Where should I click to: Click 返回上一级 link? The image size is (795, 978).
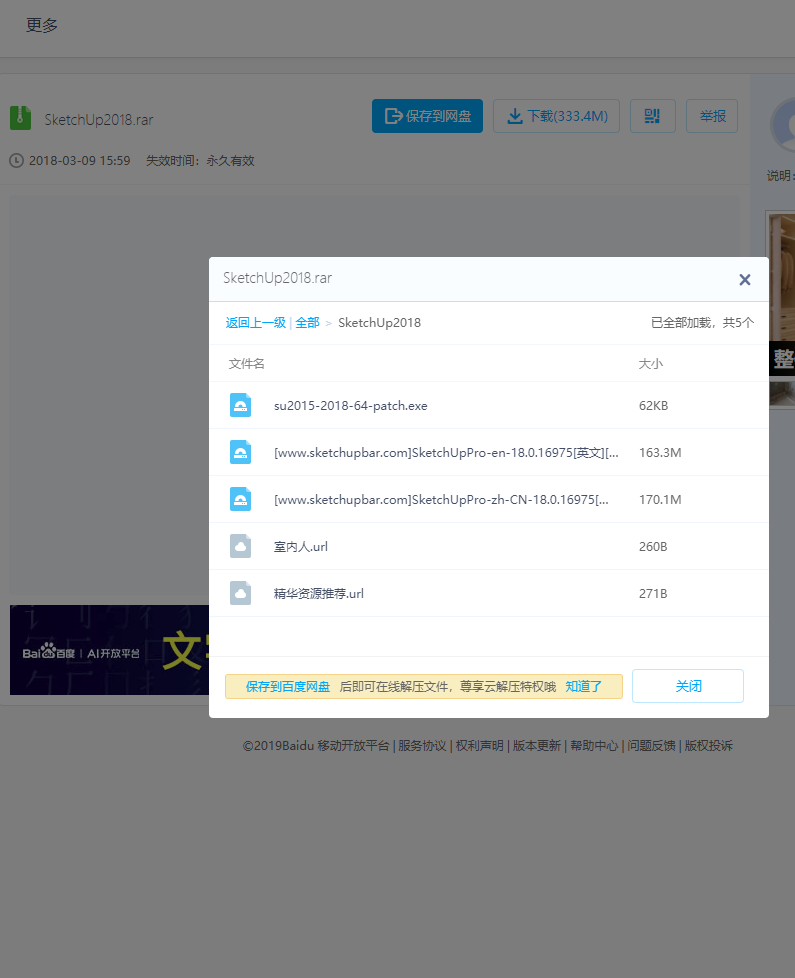pyautogui.click(x=256, y=322)
